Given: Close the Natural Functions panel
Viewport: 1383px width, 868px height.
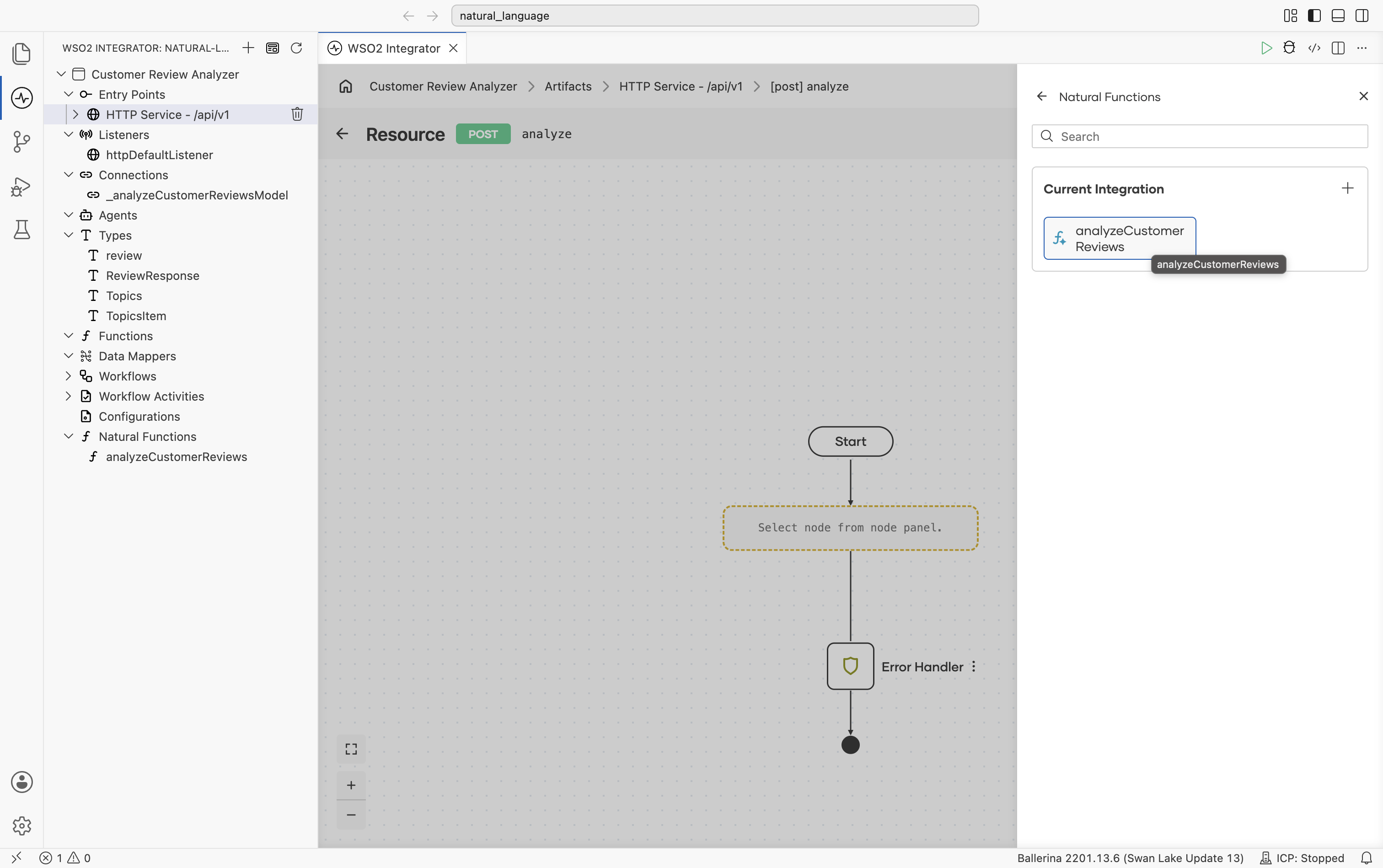Looking at the screenshot, I should (x=1363, y=96).
